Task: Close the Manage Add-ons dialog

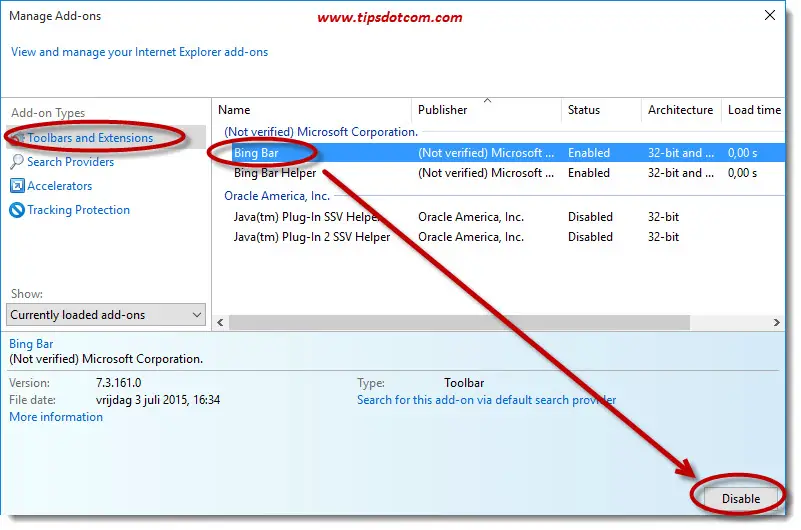Action: 770,15
